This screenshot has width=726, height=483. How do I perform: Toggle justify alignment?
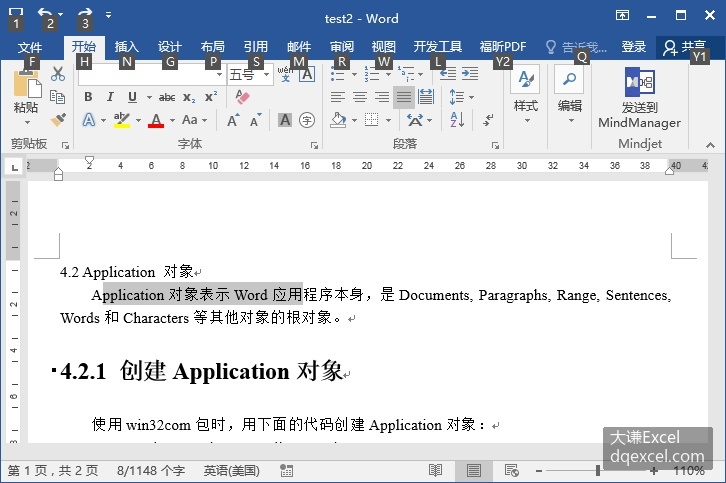pos(404,97)
